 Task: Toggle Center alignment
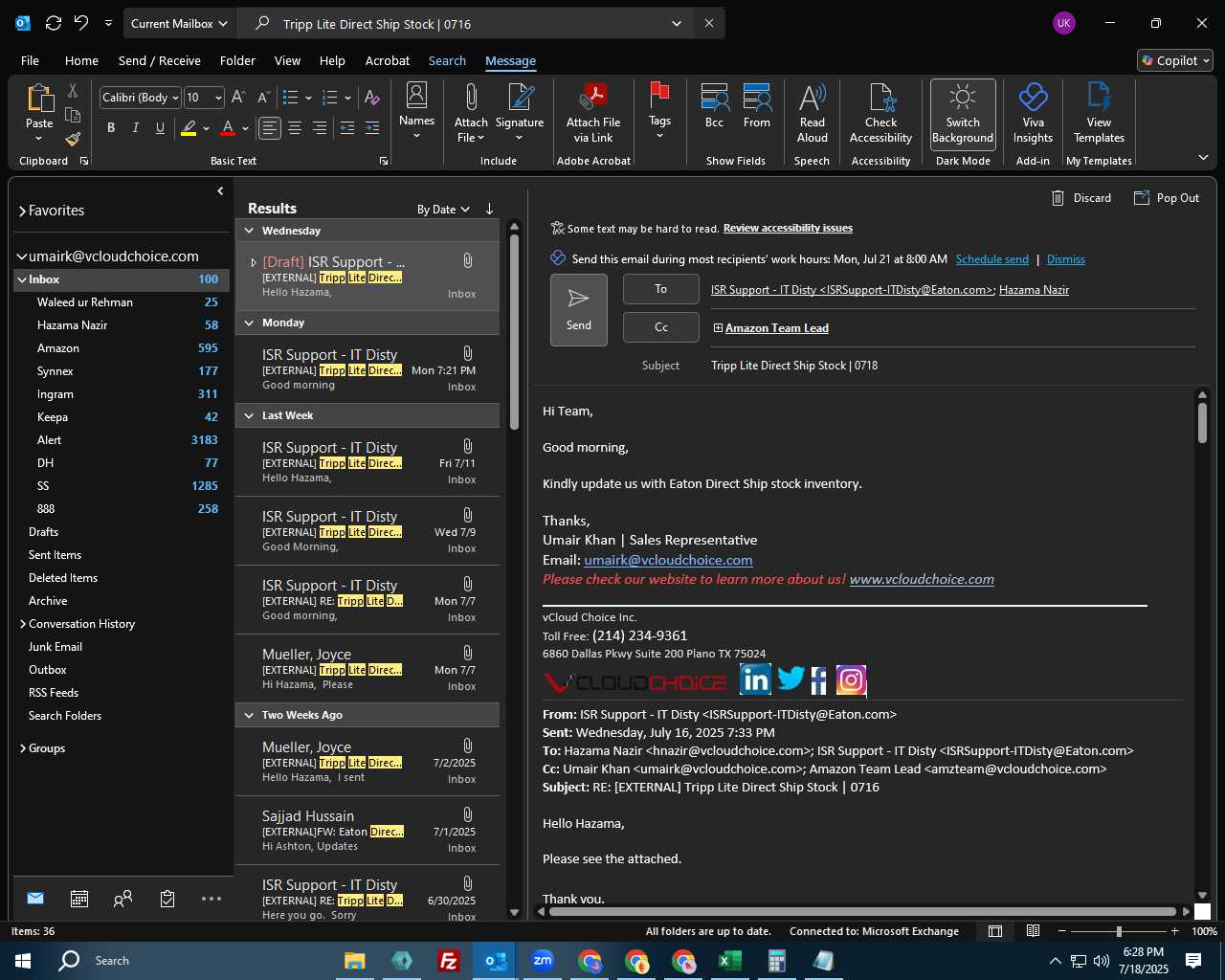(x=295, y=128)
